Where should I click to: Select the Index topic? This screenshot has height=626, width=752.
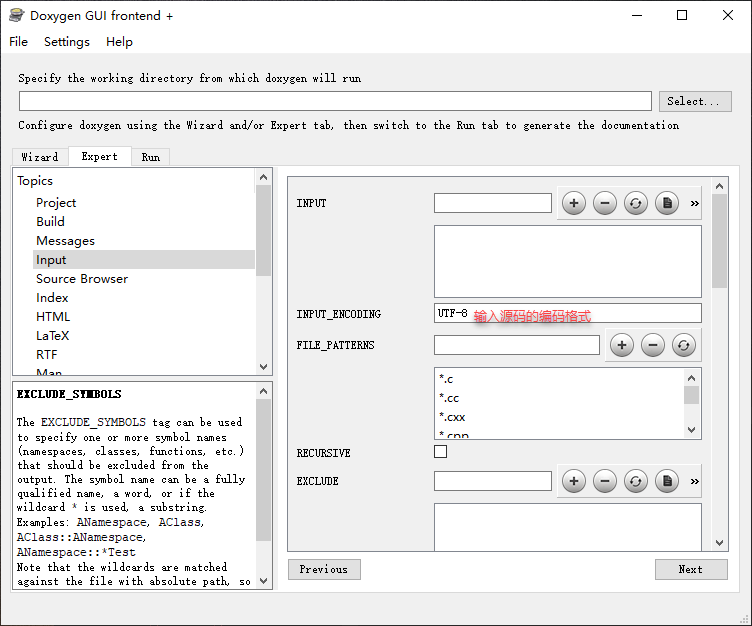pos(52,298)
